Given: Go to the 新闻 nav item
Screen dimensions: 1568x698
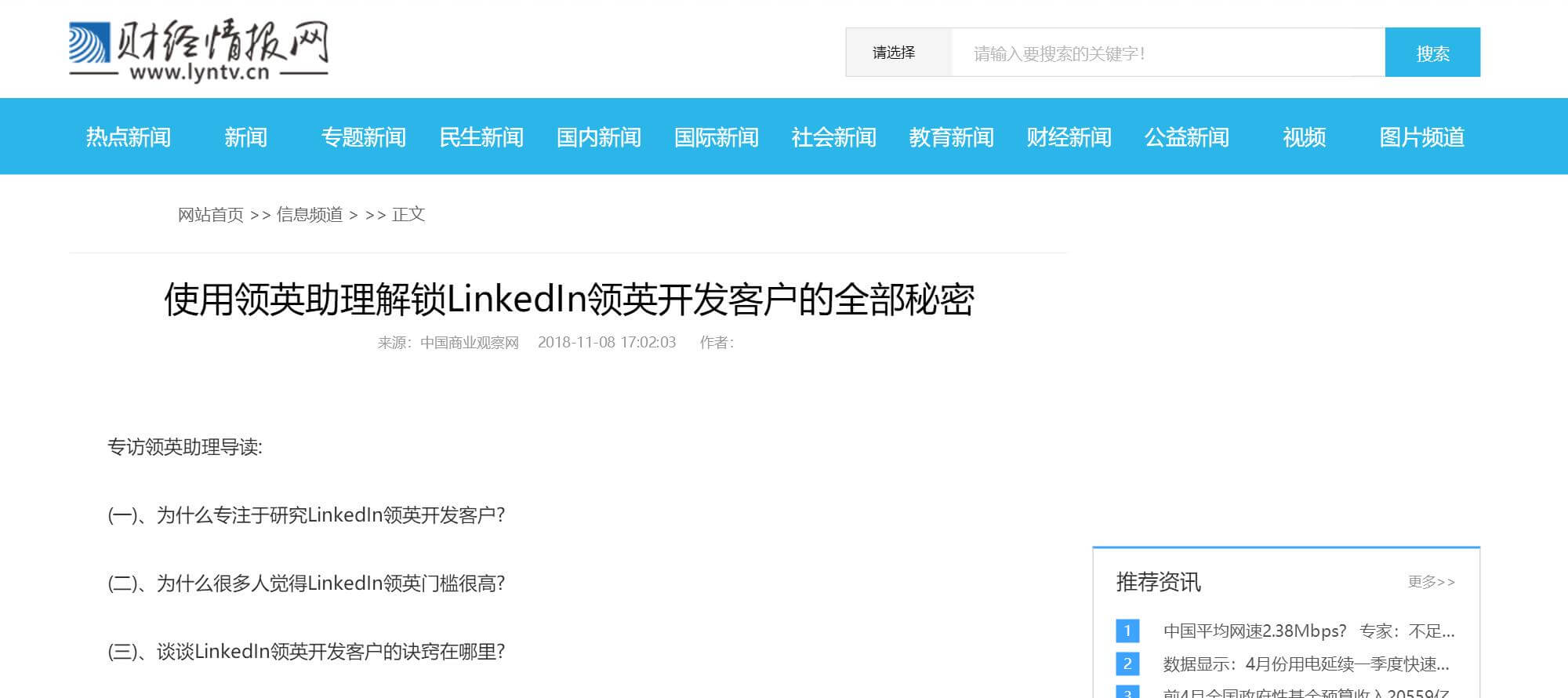Looking at the screenshot, I should pos(246,137).
